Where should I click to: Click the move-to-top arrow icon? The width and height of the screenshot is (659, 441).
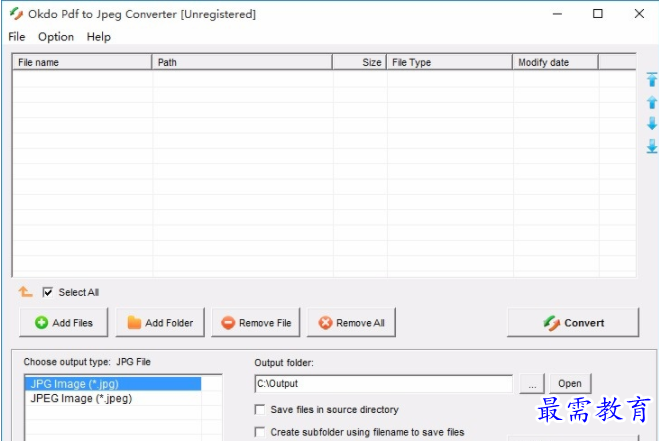click(651, 79)
